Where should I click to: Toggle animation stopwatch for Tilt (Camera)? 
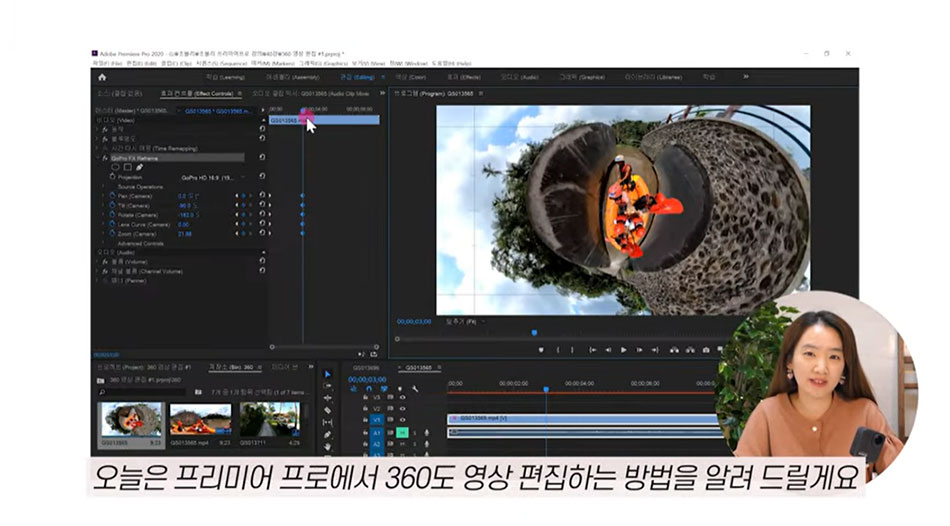coord(112,205)
